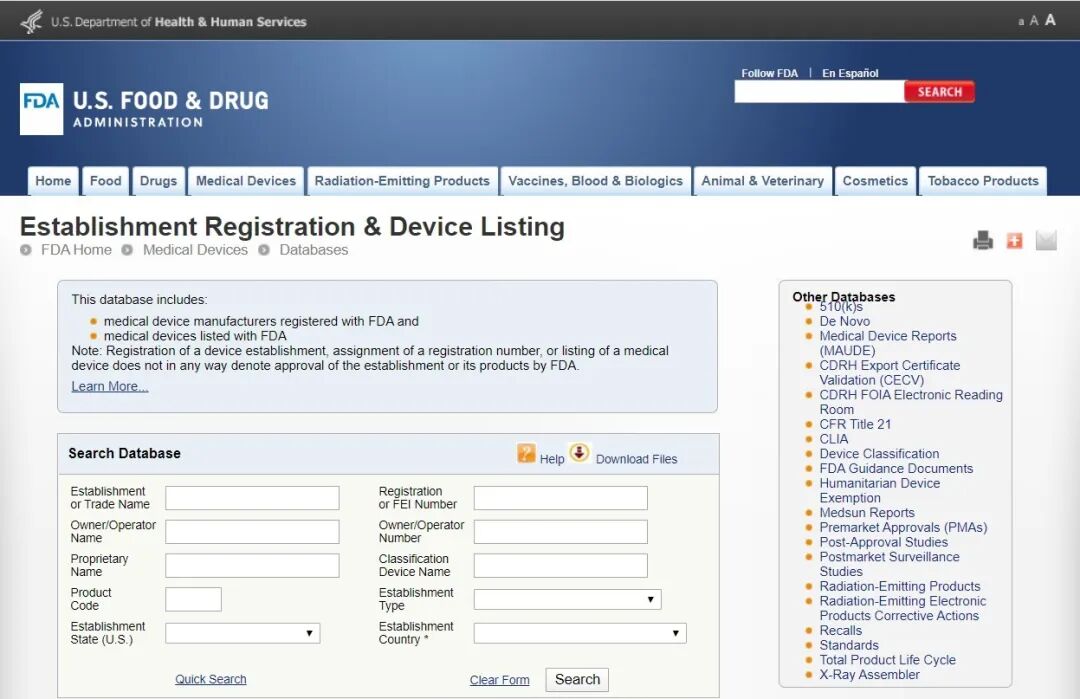Click the red SEARCH button
This screenshot has height=699, width=1080.
(939, 92)
